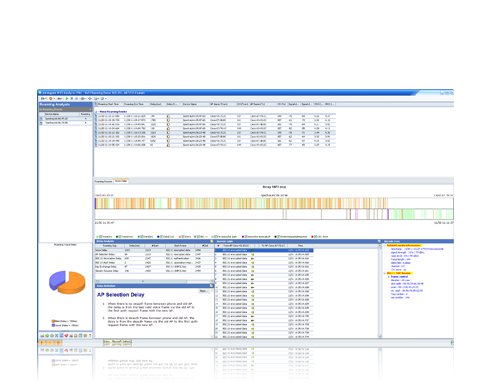The image size is (488, 385).
Task: Click the orange slice of the pie chart
Action: point(73,283)
